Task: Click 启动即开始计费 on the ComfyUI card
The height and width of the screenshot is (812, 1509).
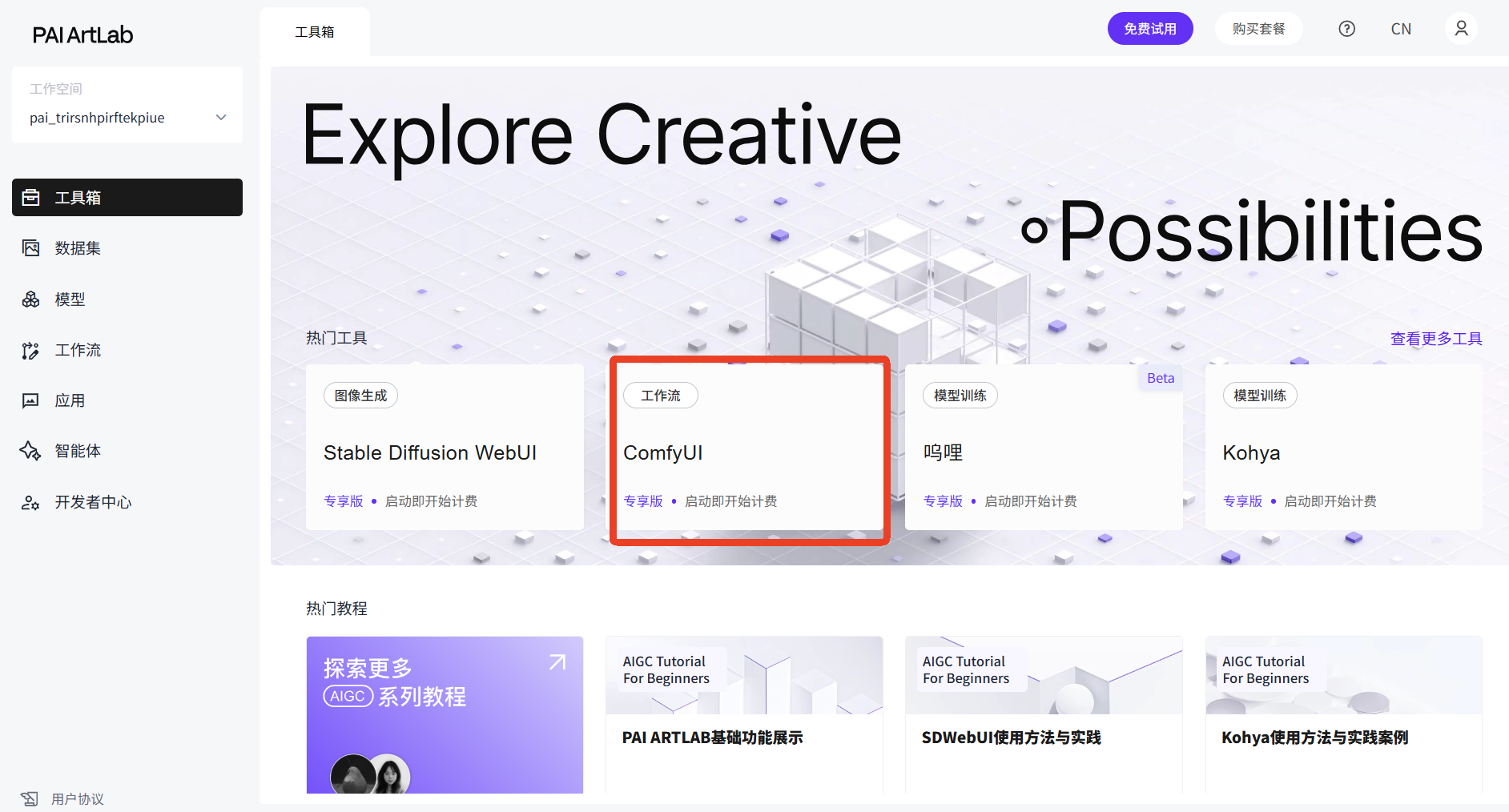Action: (731, 501)
